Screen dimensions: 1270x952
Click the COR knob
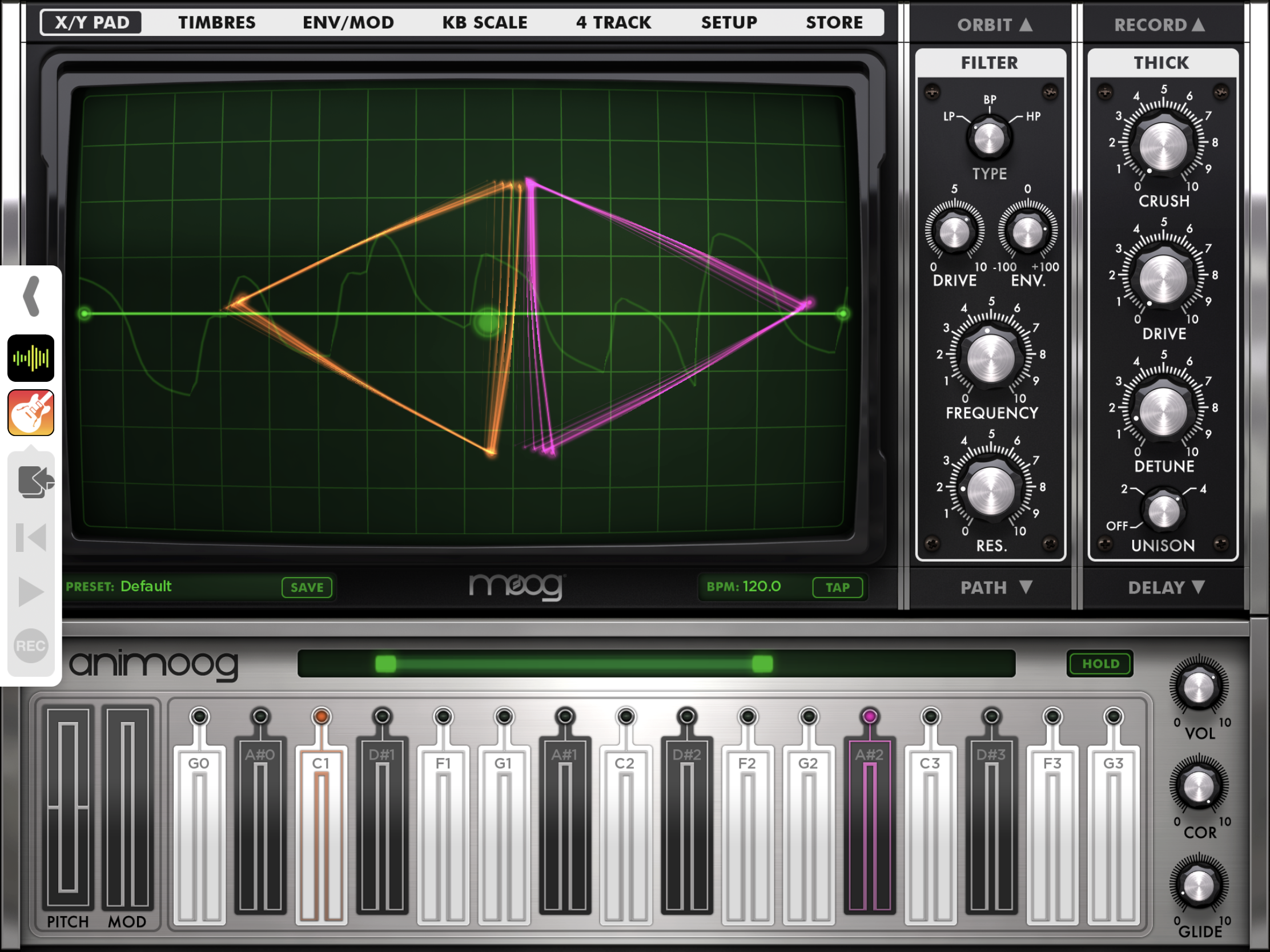tap(1199, 786)
